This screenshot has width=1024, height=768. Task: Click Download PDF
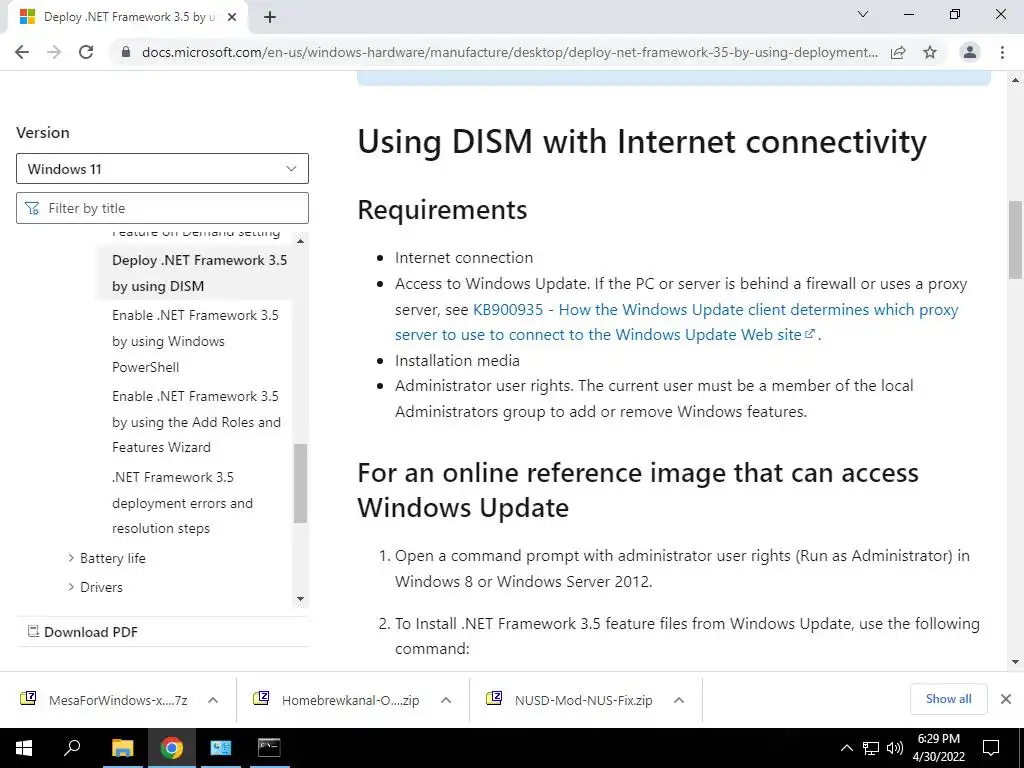click(x=83, y=632)
